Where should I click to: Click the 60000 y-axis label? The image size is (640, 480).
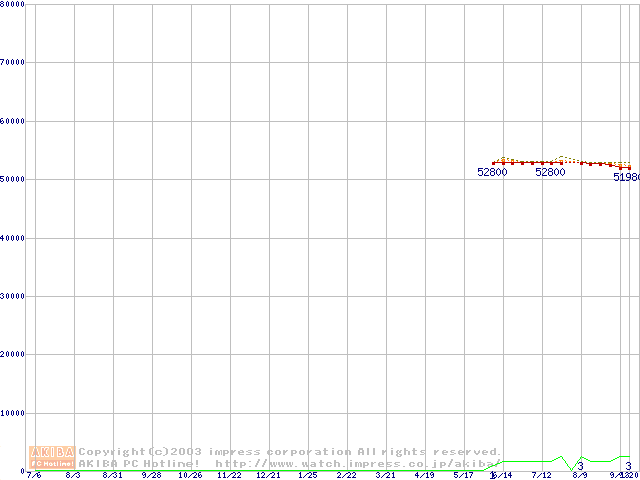(13, 121)
